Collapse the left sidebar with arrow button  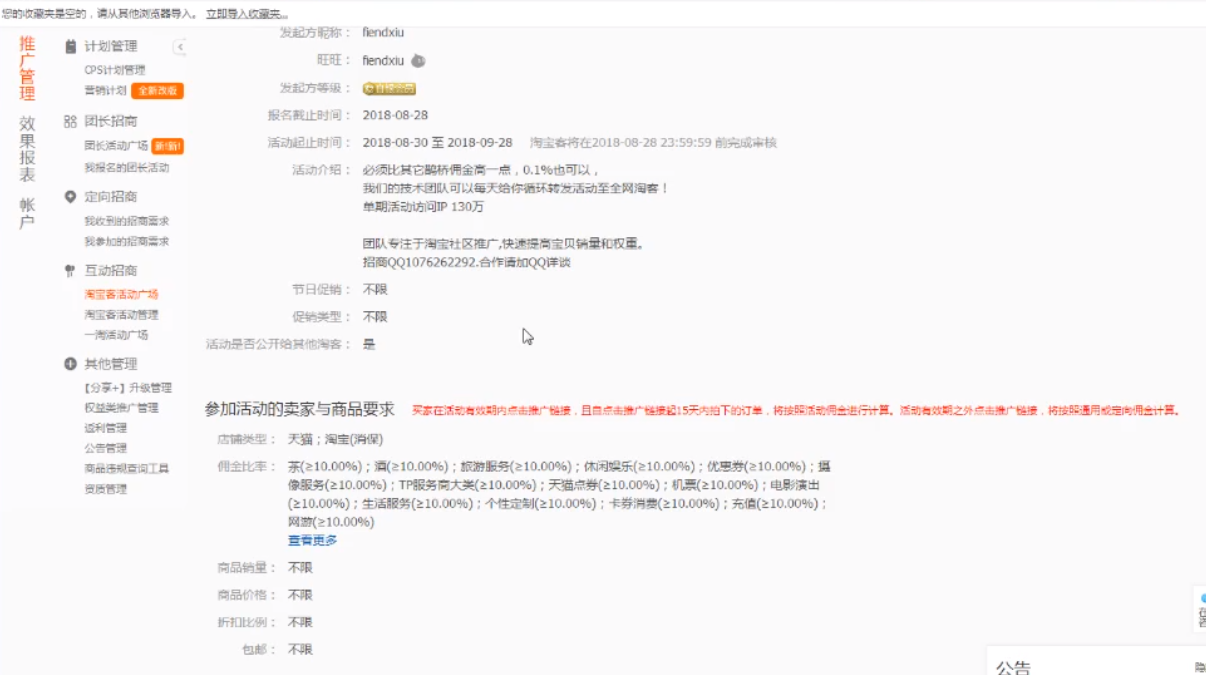pyautogui.click(x=180, y=47)
